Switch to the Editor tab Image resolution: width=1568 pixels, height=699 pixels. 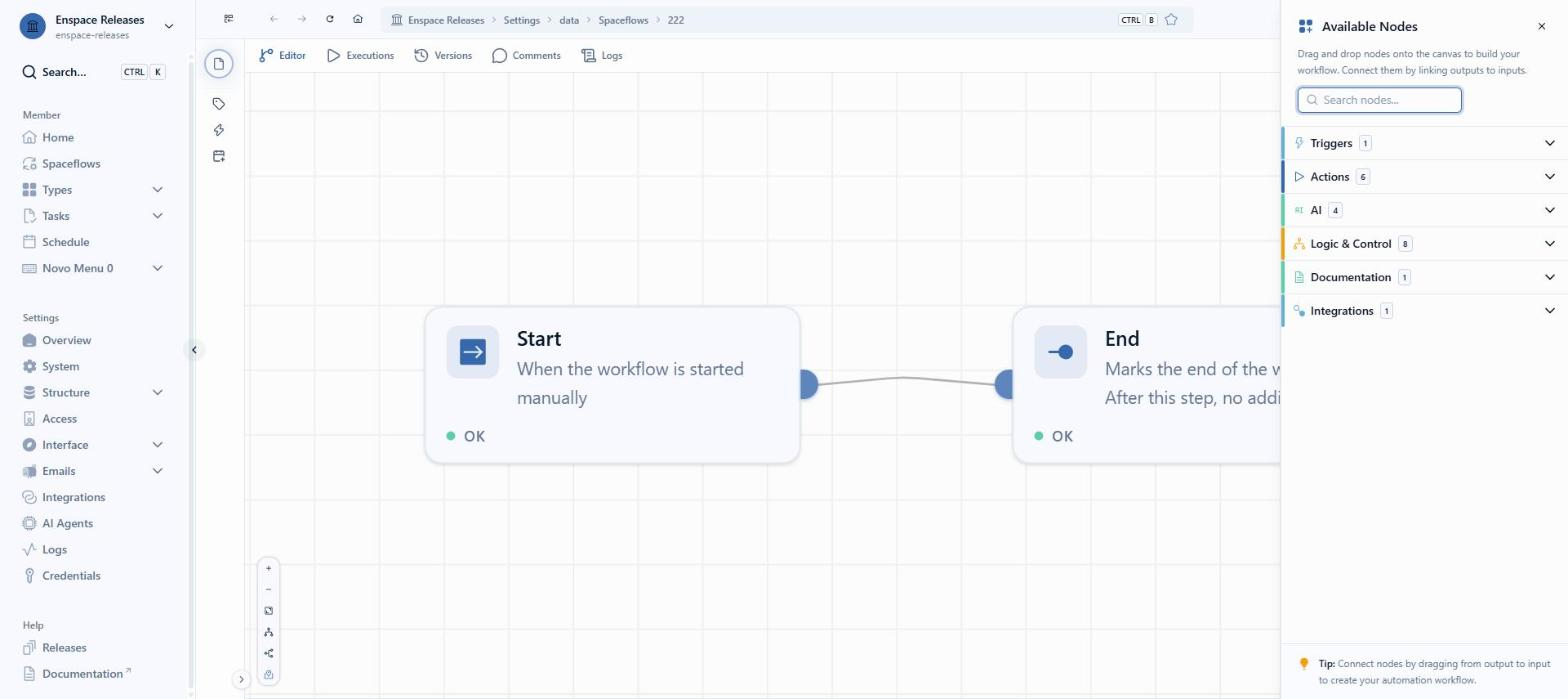(282, 55)
